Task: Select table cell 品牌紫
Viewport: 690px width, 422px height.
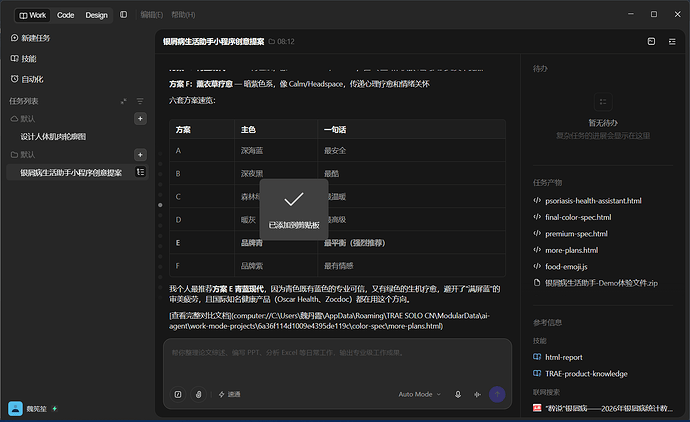Action: tap(252, 266)
